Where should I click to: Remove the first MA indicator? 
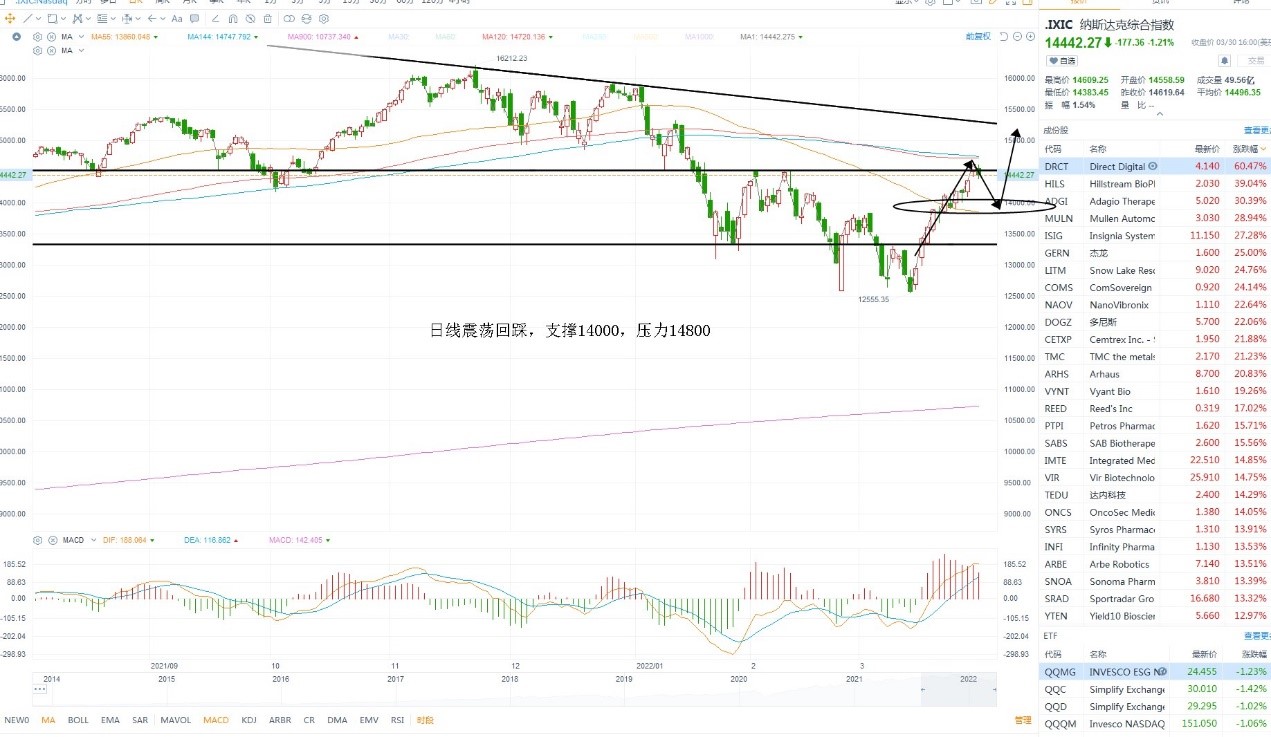tap(51, 37)
